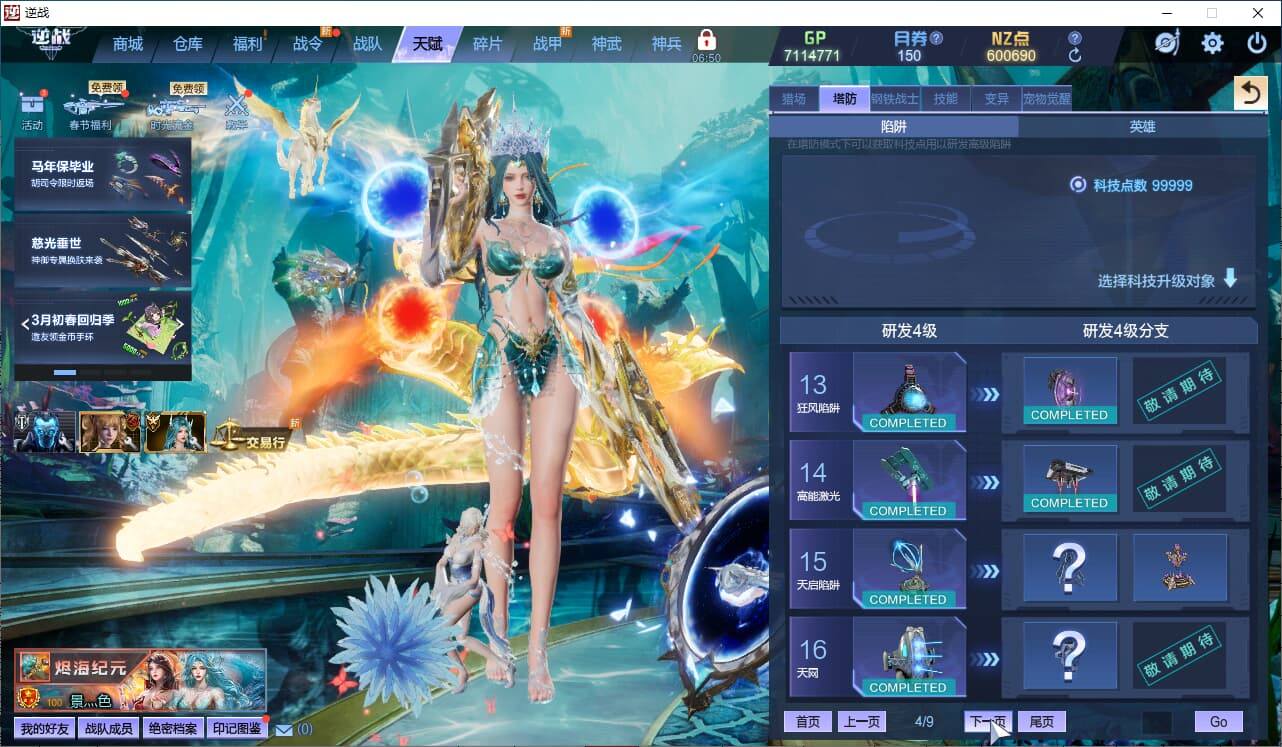Switch to the 战甲 armor tab
Image resolution: width=1282 pixels, height=747 pixels.
[547, 44]
